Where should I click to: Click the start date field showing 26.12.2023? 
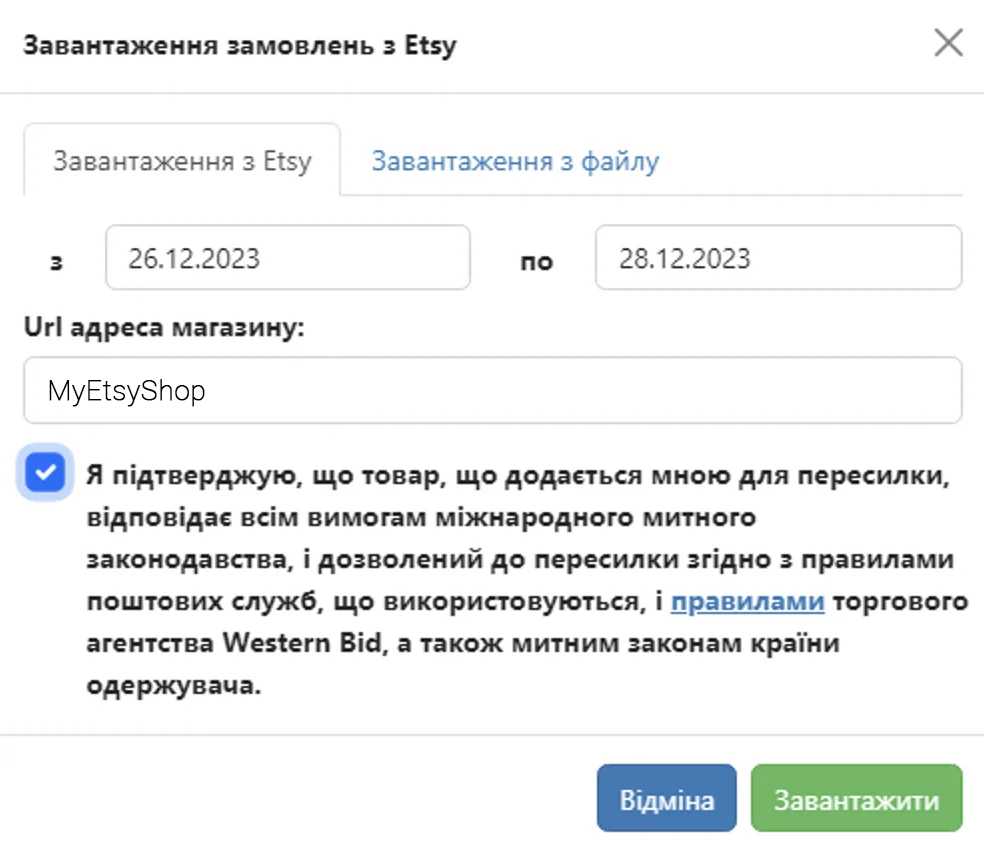pyautogui.click(x=287, y=257)
